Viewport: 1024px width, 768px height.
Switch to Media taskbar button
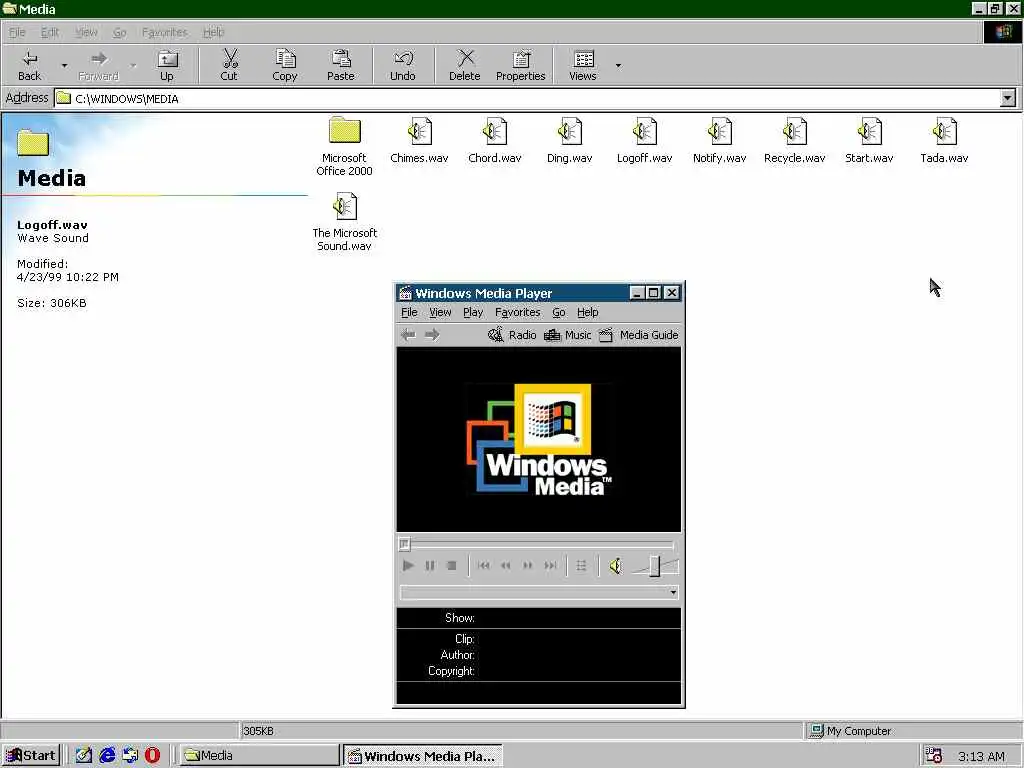(259, 756)
